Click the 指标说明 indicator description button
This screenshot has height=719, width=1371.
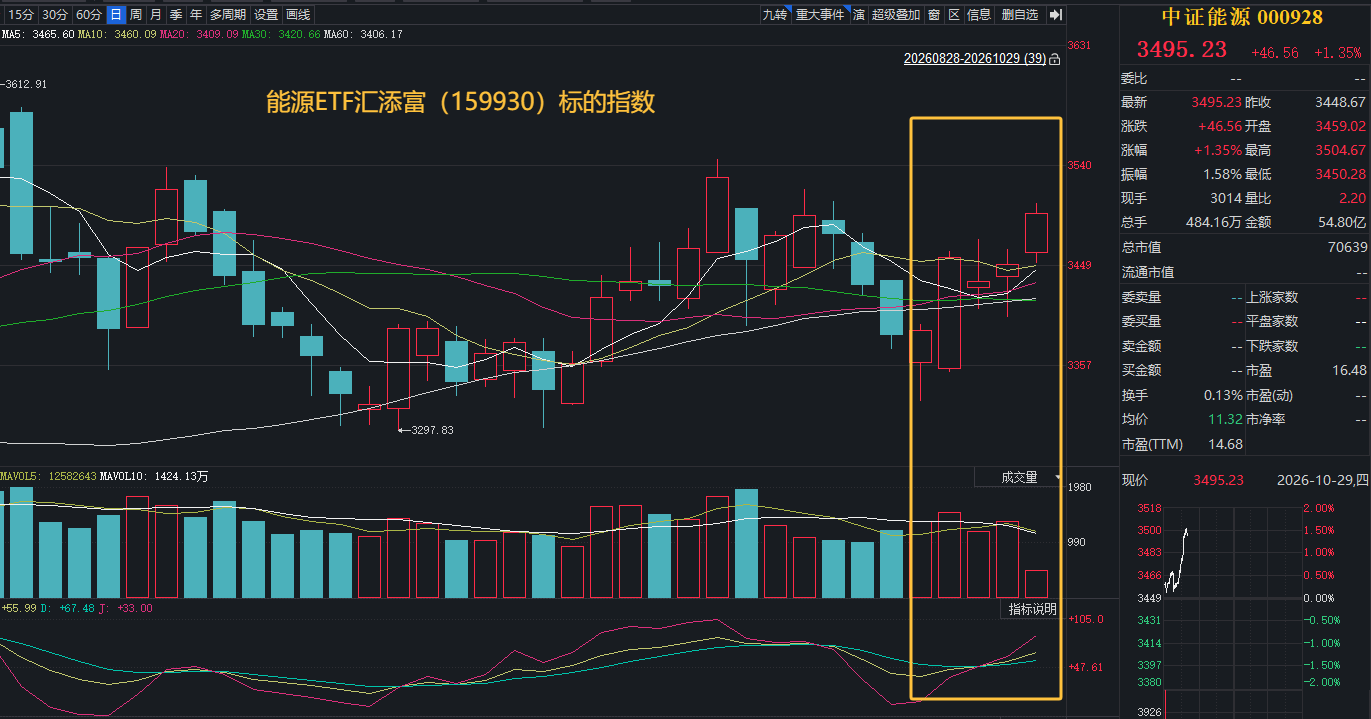(1031, 609)
